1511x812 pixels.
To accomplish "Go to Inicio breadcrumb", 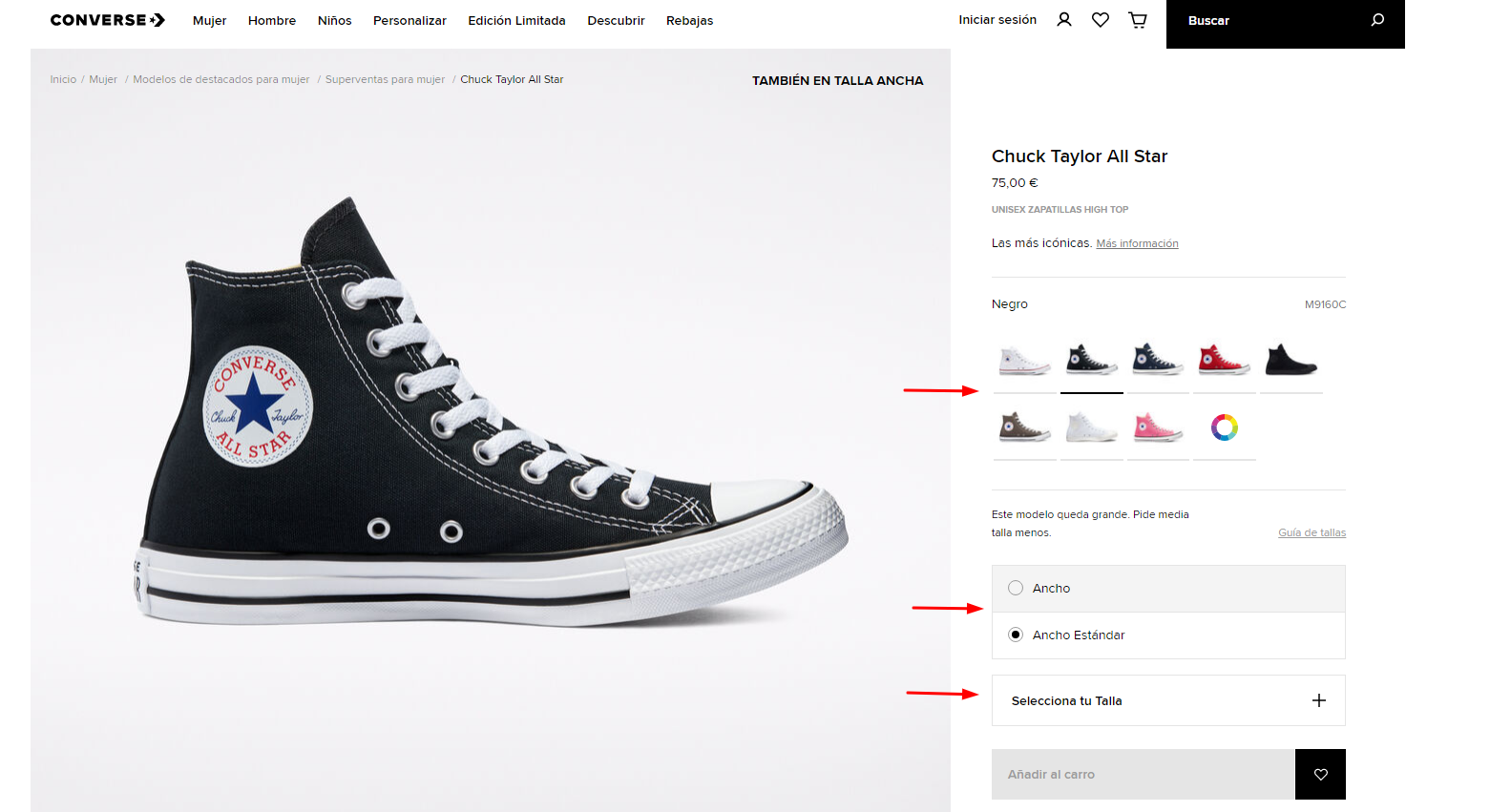I will click(x=63, y=79).
